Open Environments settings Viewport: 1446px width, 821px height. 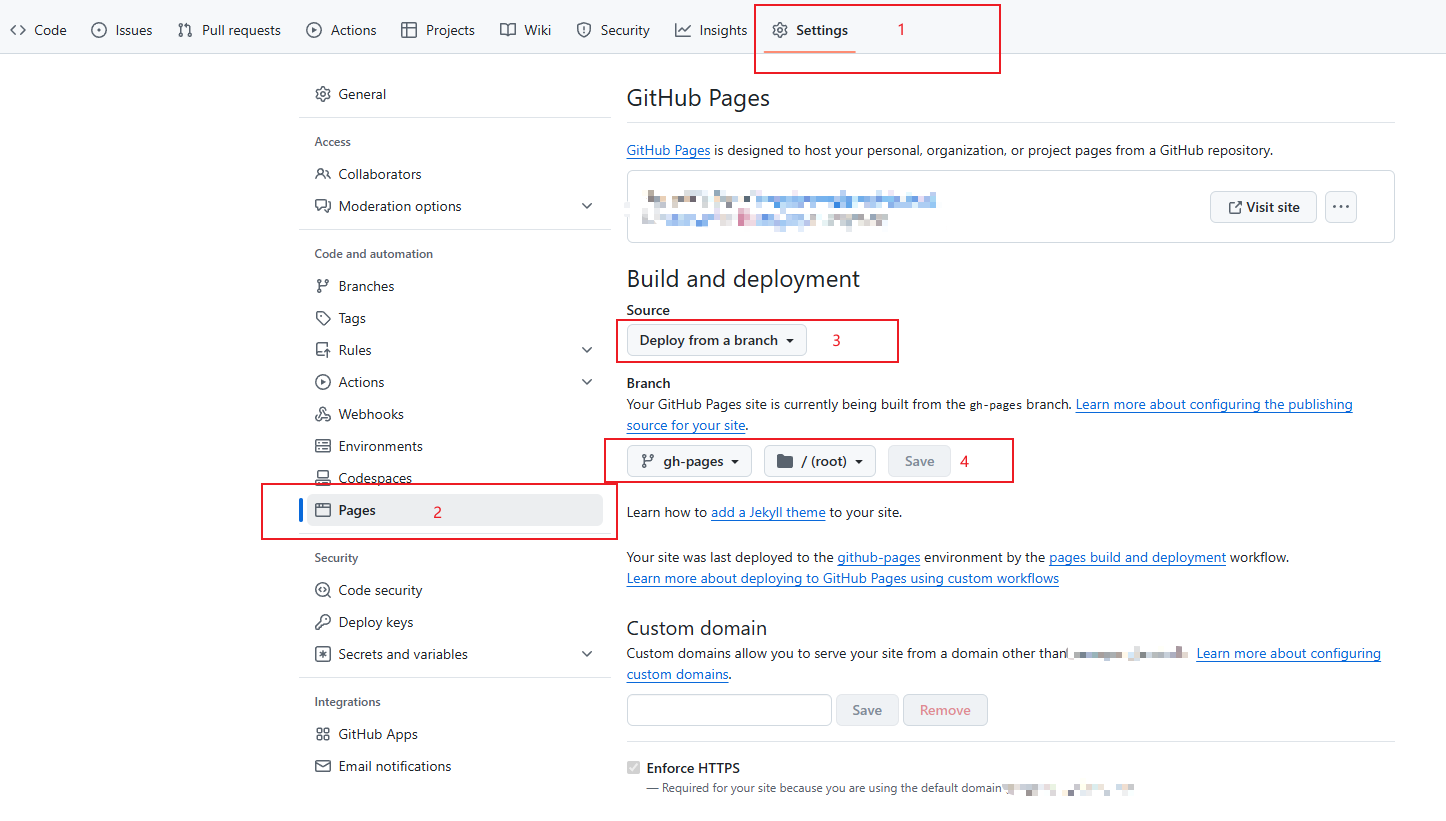coord(455,446)
